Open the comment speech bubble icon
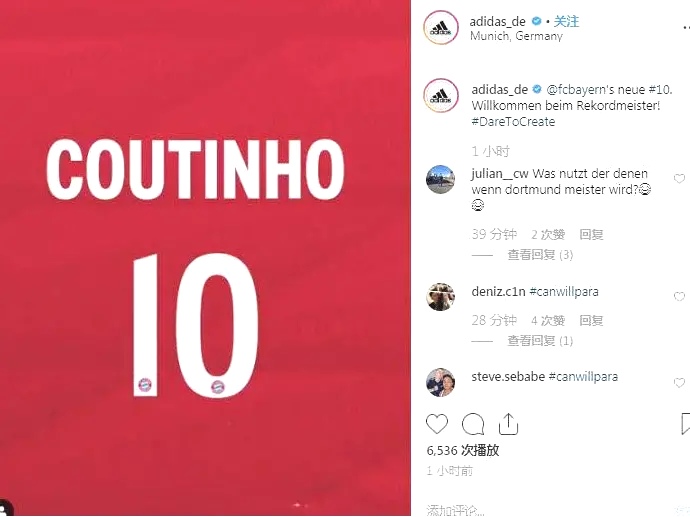Viewport: 690px width, 517px height. 473,424
